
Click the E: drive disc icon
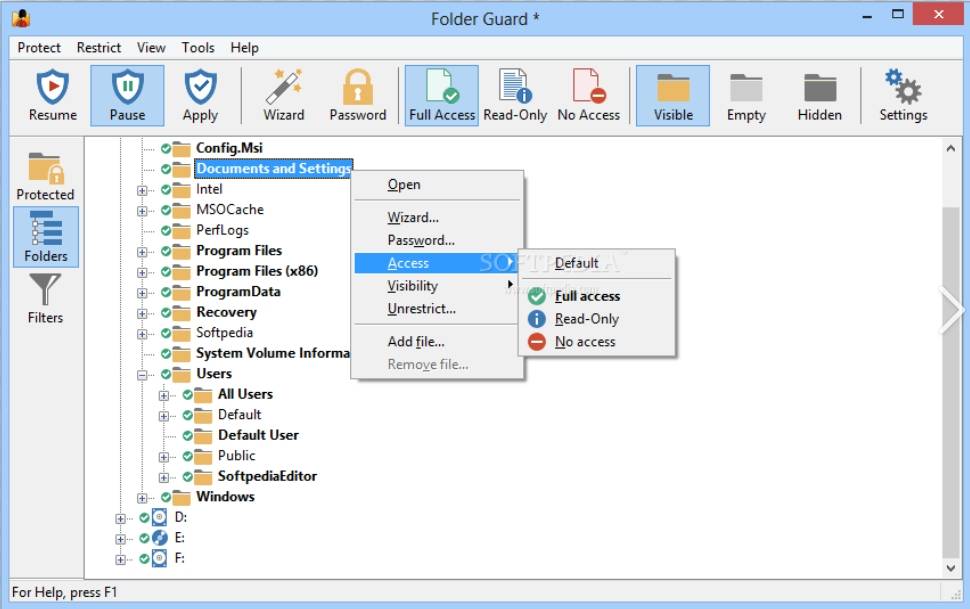[x=159, y=537]
